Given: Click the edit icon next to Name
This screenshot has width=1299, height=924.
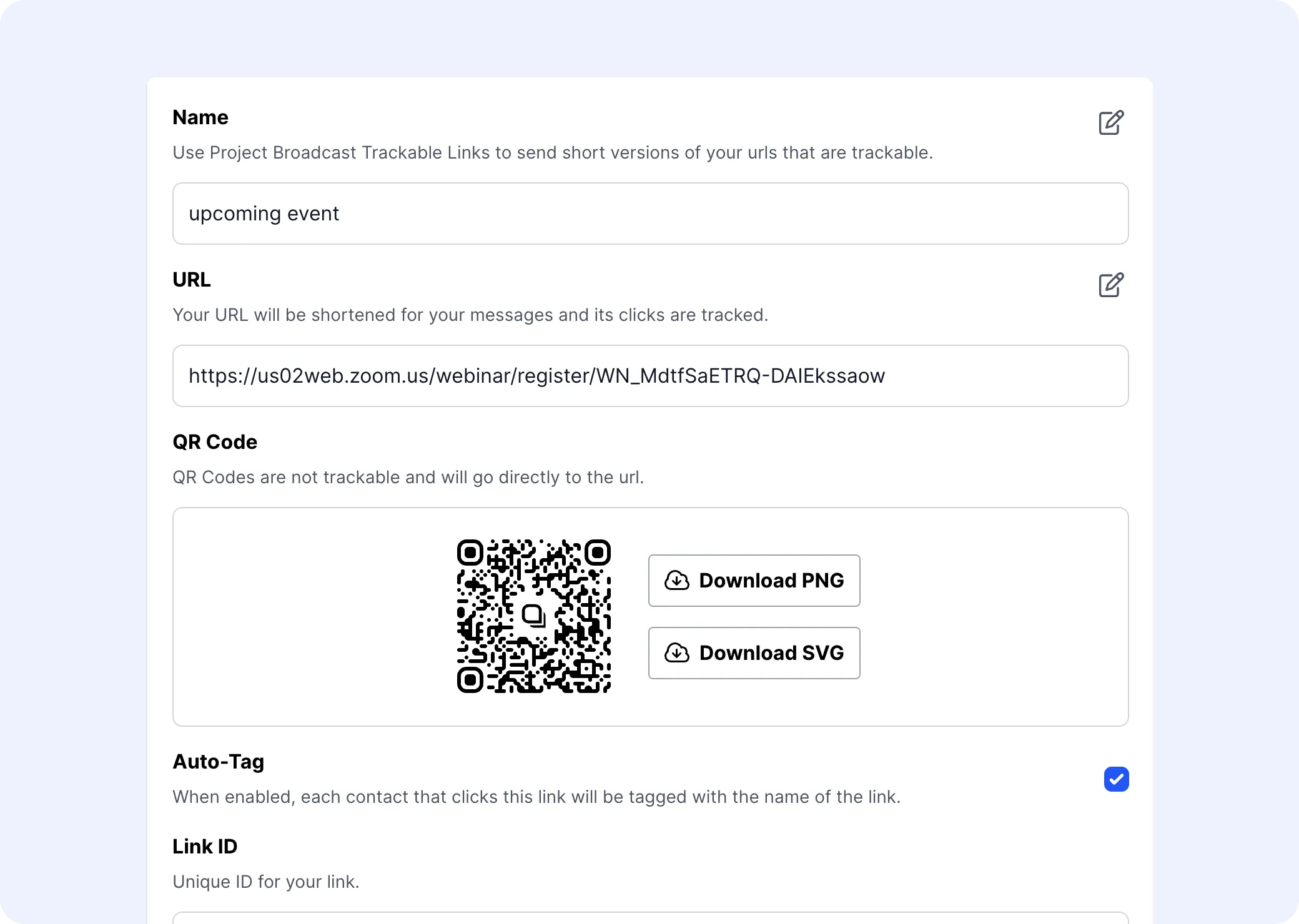Looking at the screenshot, I should (1111, 122).
